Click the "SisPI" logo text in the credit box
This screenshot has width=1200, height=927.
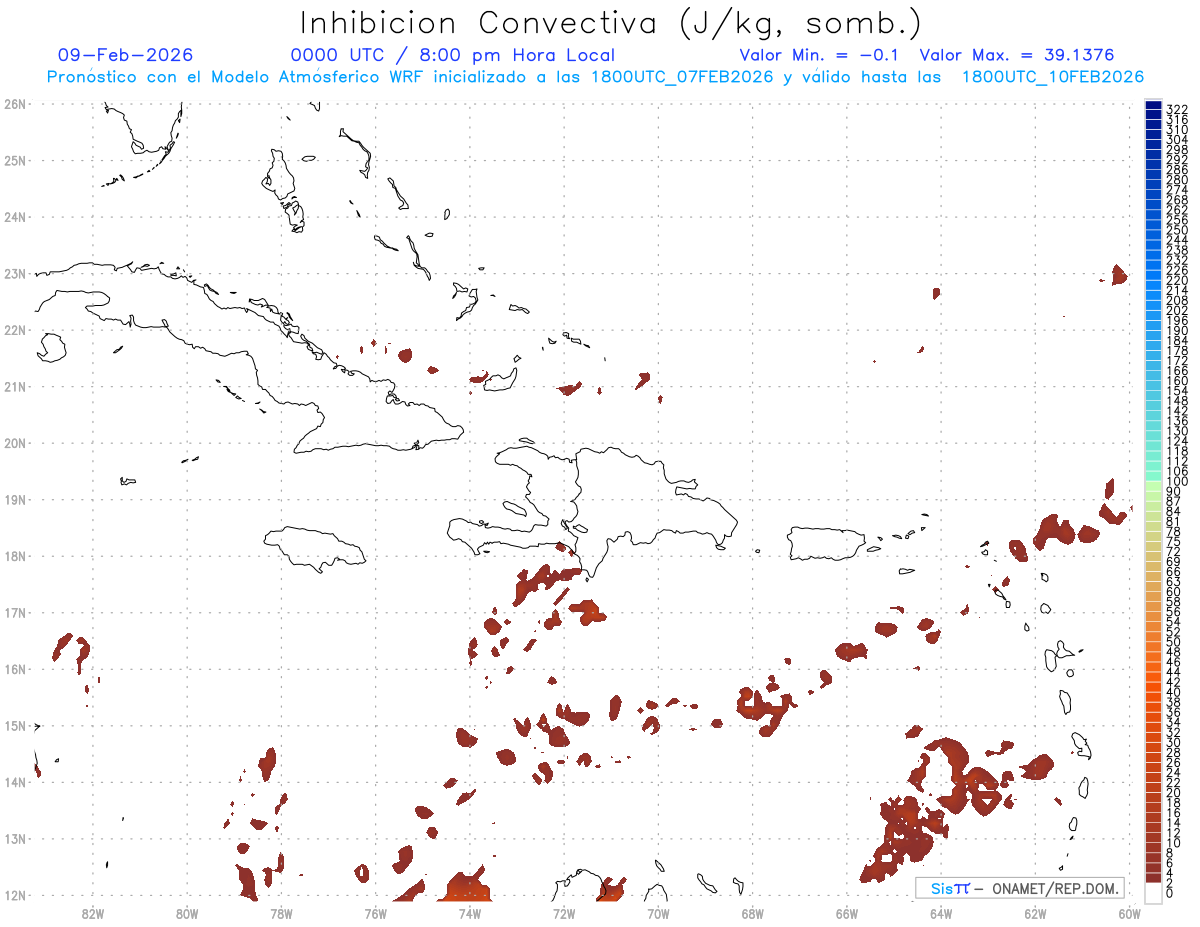click(x=950, y=888)
